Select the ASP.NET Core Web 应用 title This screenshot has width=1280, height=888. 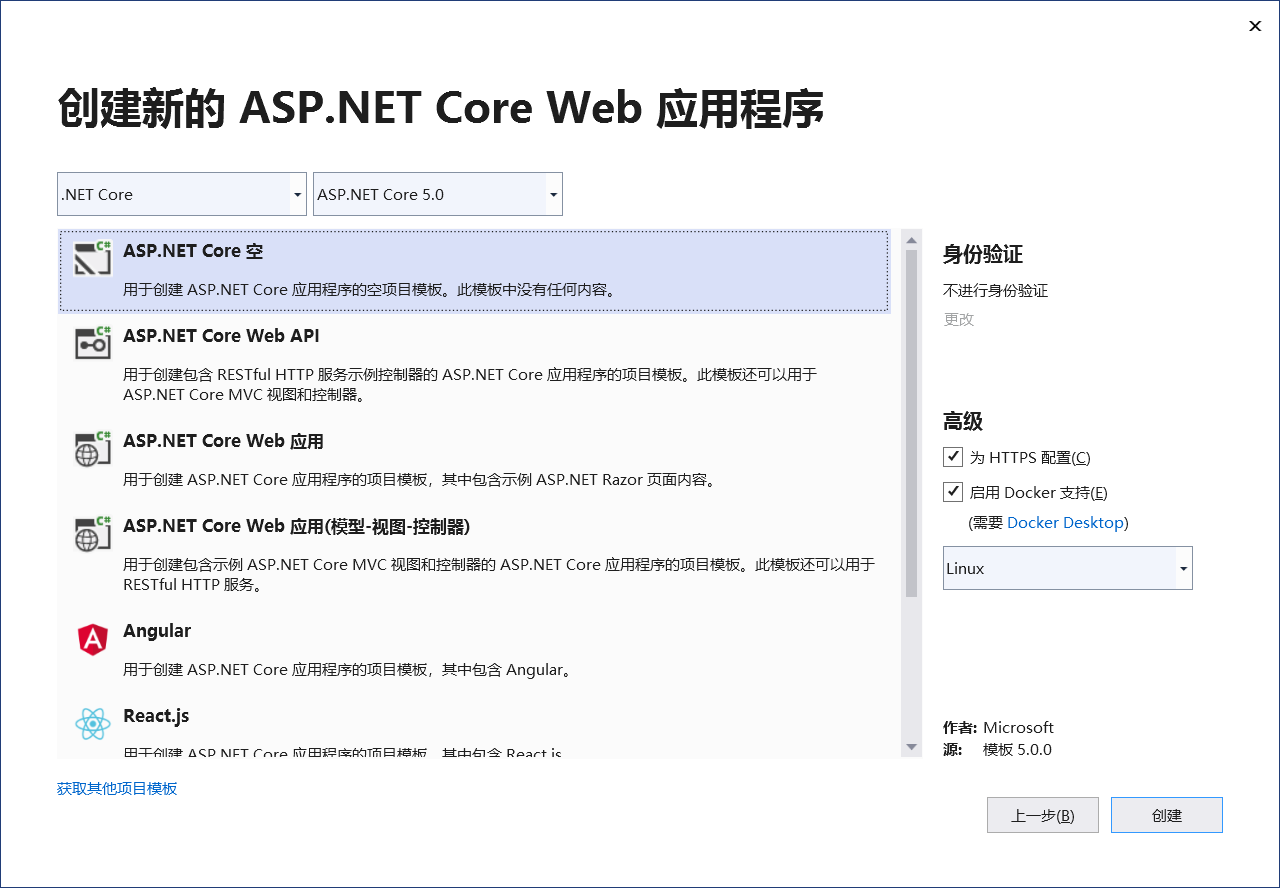click(x=223, y=441)
